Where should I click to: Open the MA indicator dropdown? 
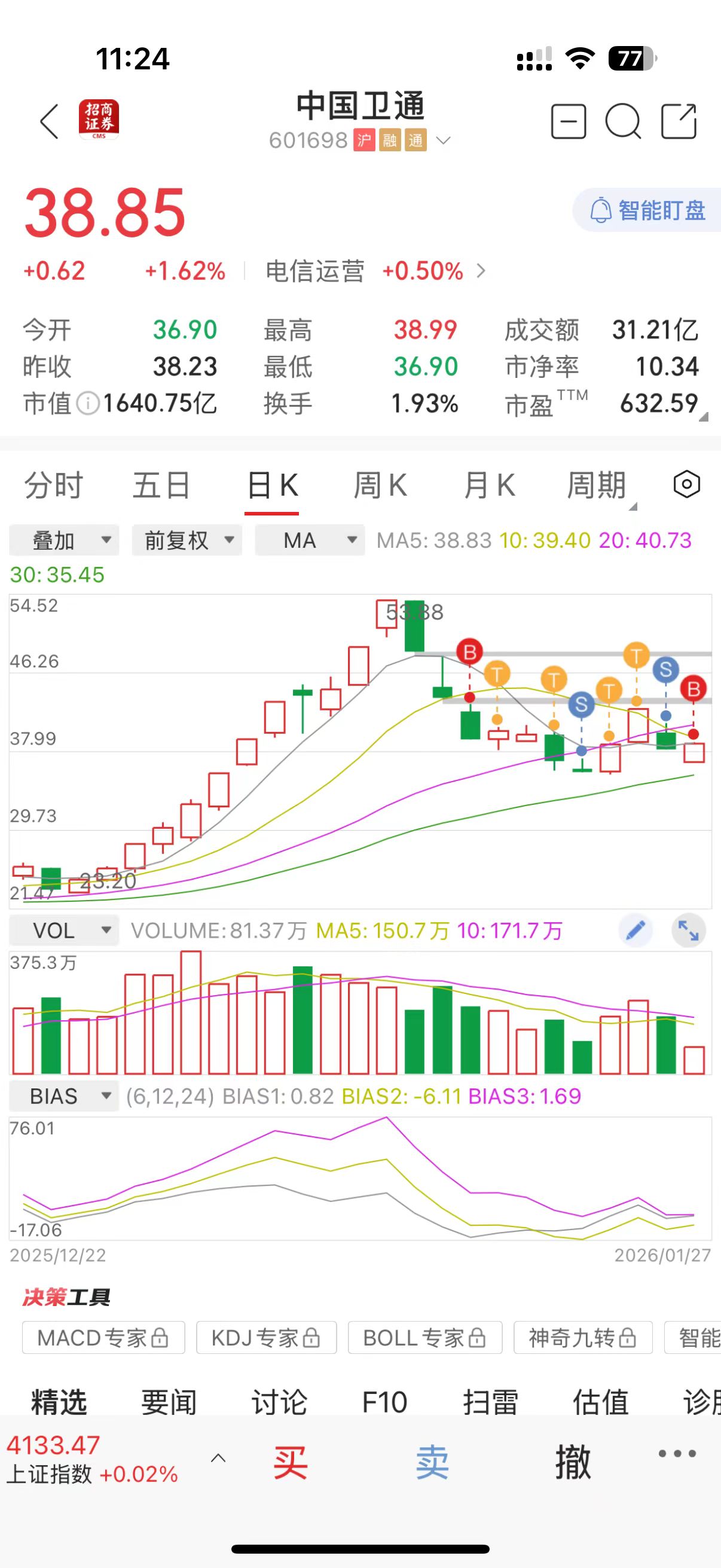coord(310,540)
